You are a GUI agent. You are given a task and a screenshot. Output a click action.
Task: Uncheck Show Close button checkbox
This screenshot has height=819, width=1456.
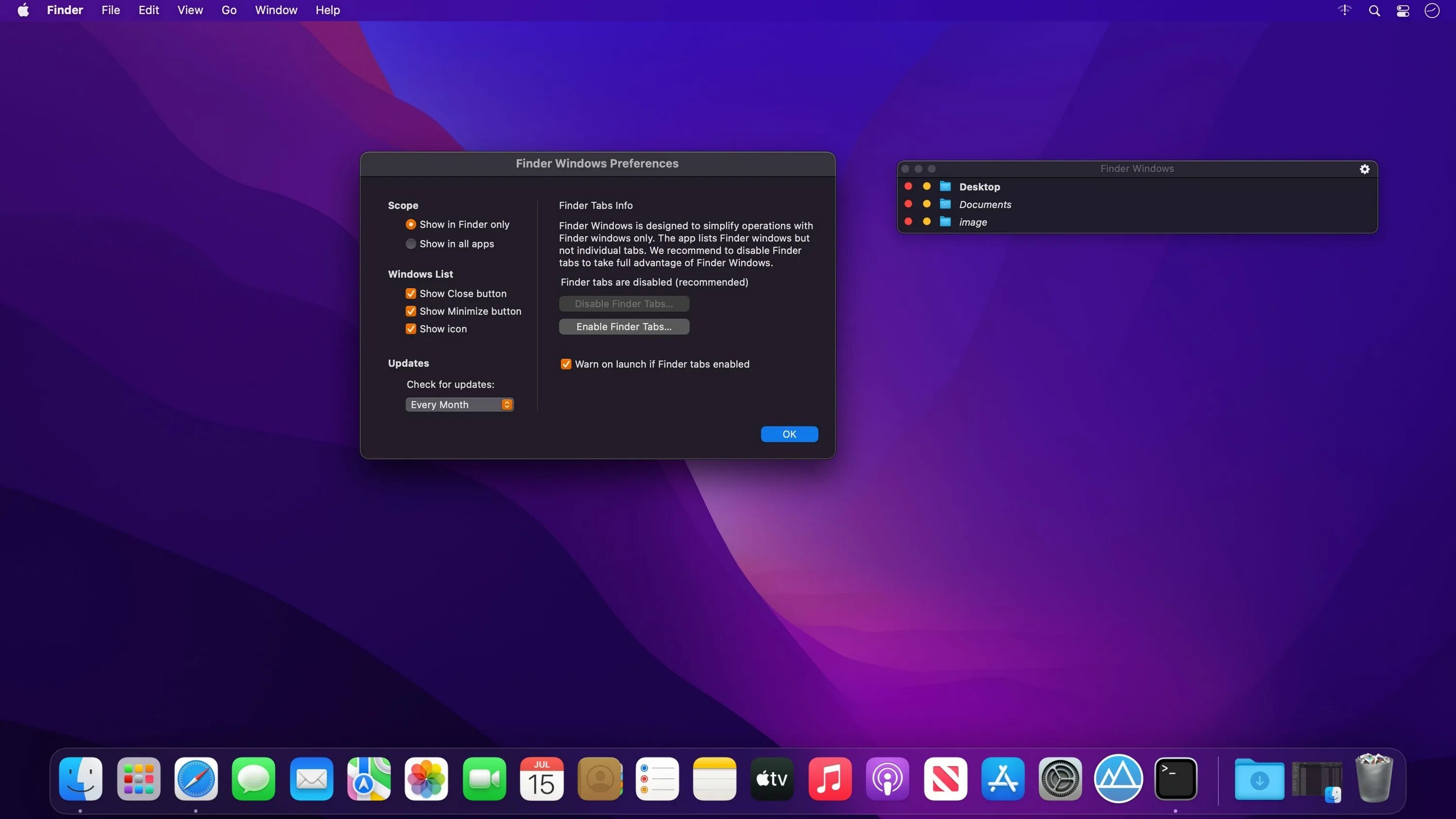pyautogui.click(x=411, y=294)
